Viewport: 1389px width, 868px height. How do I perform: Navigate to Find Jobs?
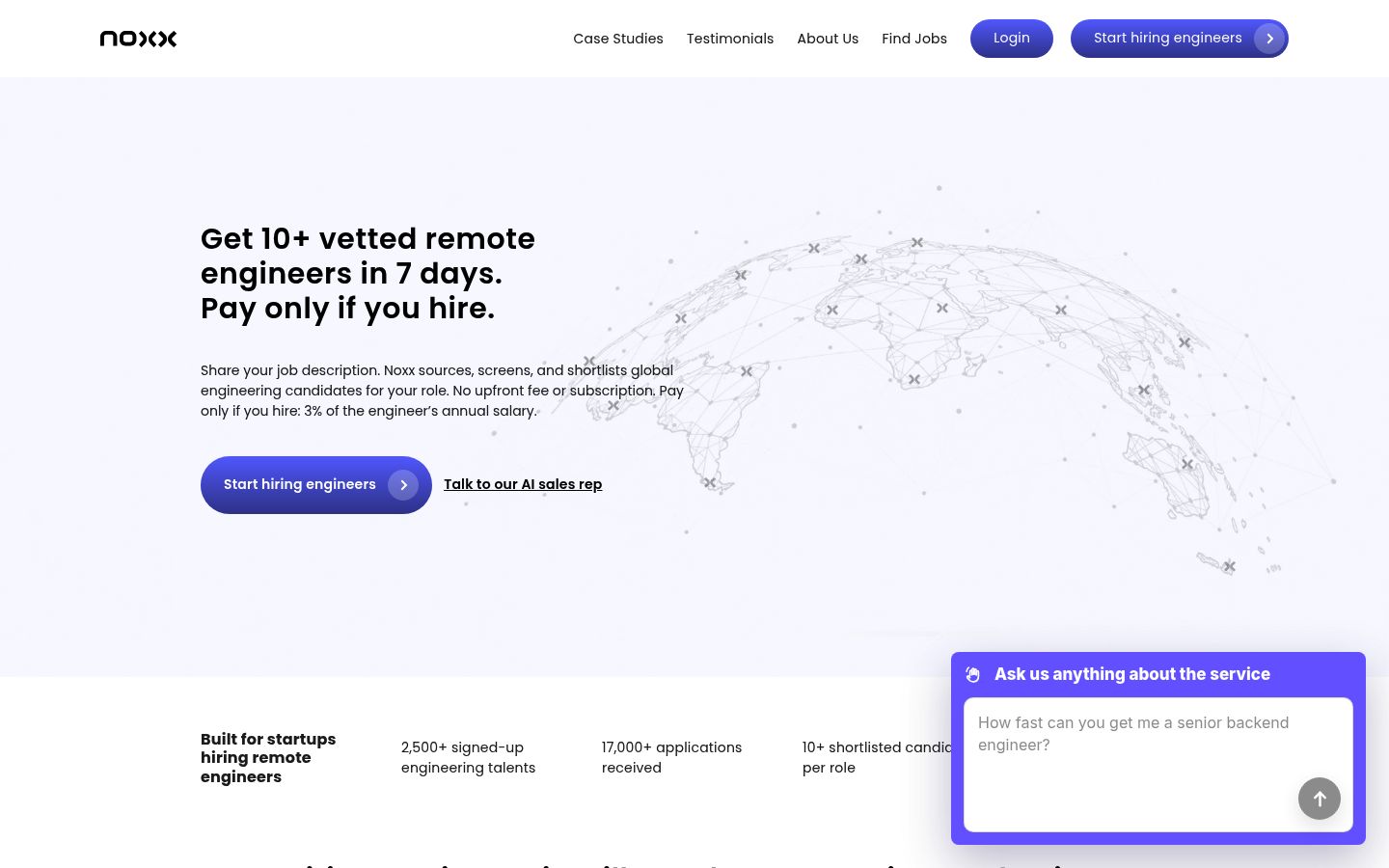point(914,39)
